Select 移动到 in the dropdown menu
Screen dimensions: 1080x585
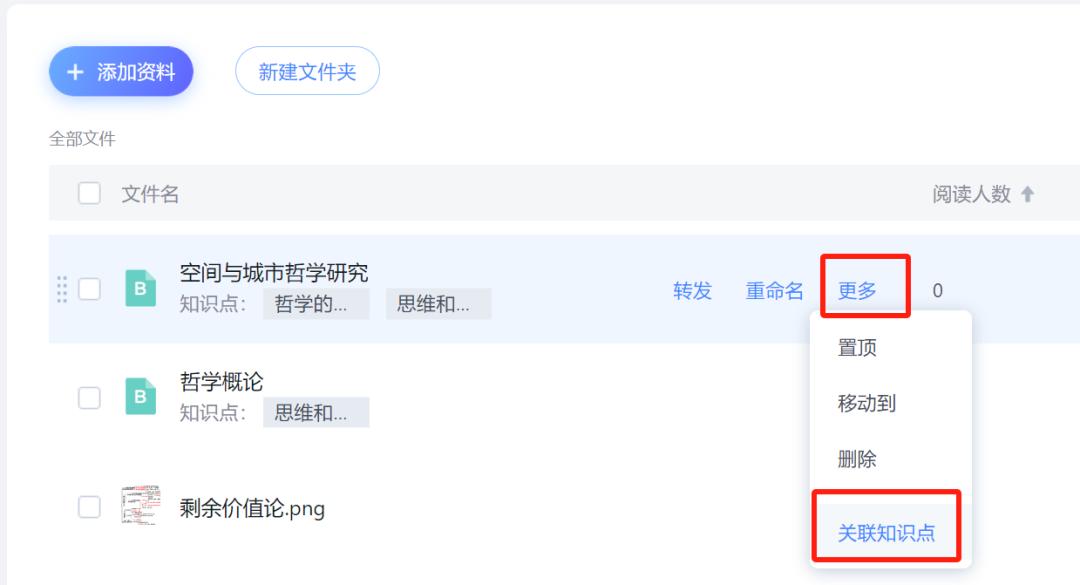(x=866, y=404)
